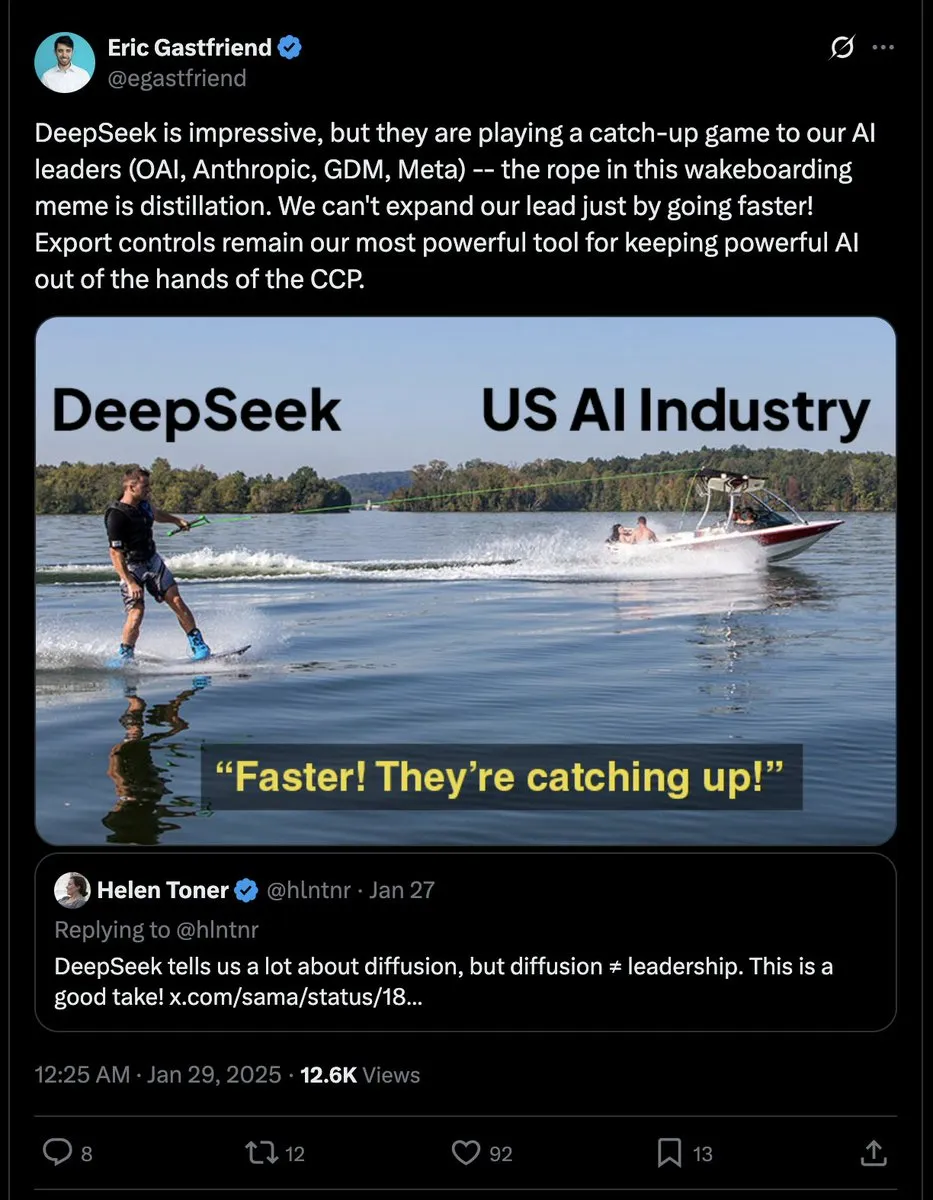
Task: View the 12.6K Views analytics
Action: pos(360,1074)
